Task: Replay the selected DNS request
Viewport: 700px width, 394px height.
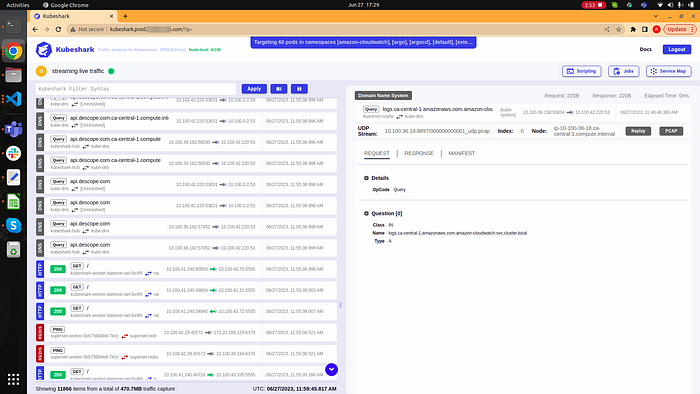Action: tap(638, 131)
